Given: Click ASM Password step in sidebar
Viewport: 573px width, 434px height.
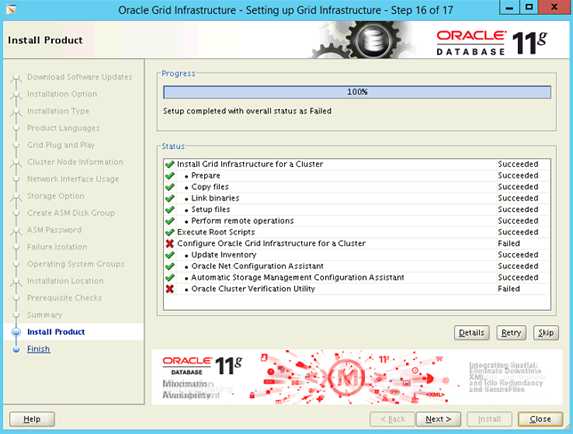Looking at the screenshot, I should coord(54,230).
